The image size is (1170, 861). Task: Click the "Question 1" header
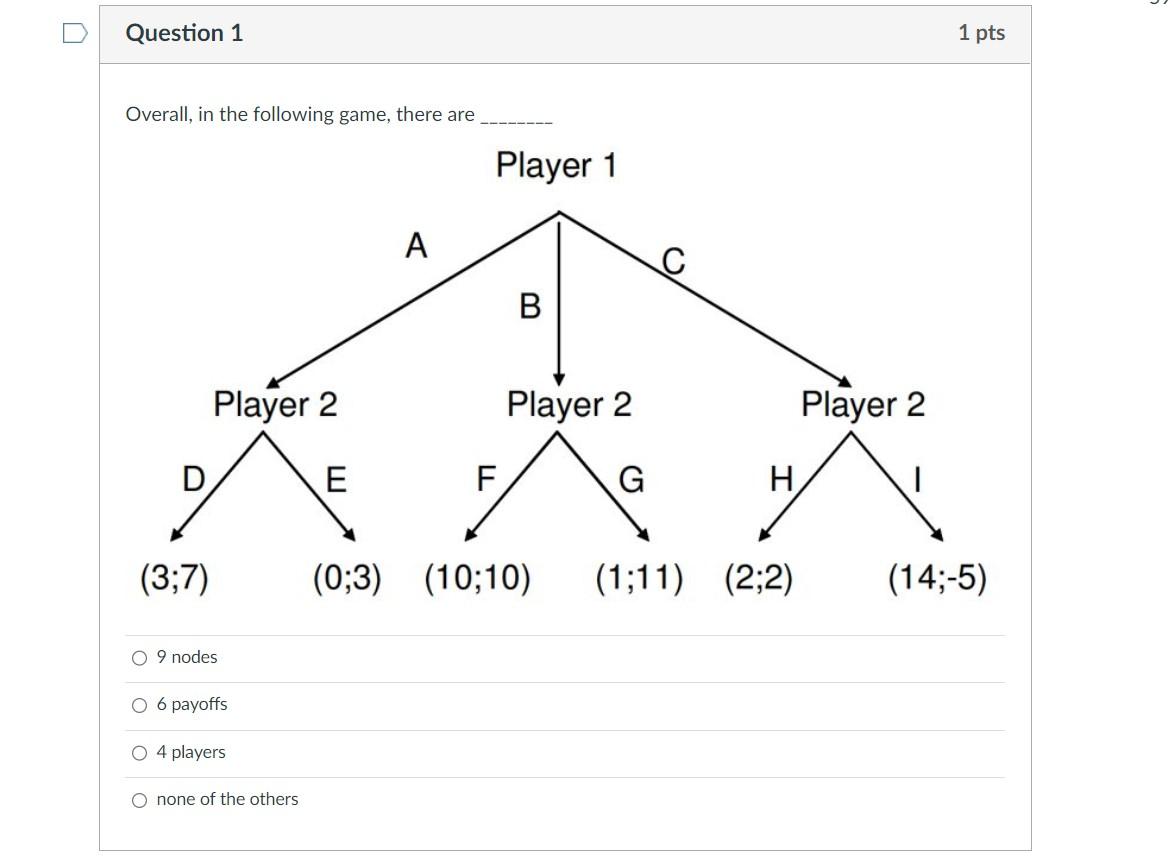click(183, 32)
